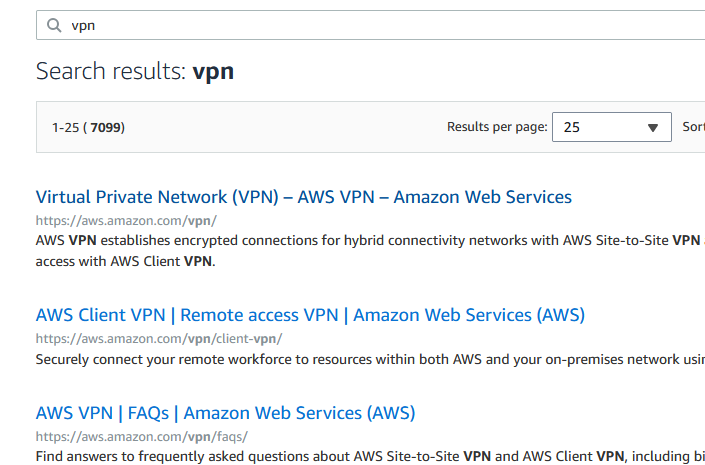Click the partially visible Sort label
Viewport: 705px width, 465px height.
coord(694,127)
